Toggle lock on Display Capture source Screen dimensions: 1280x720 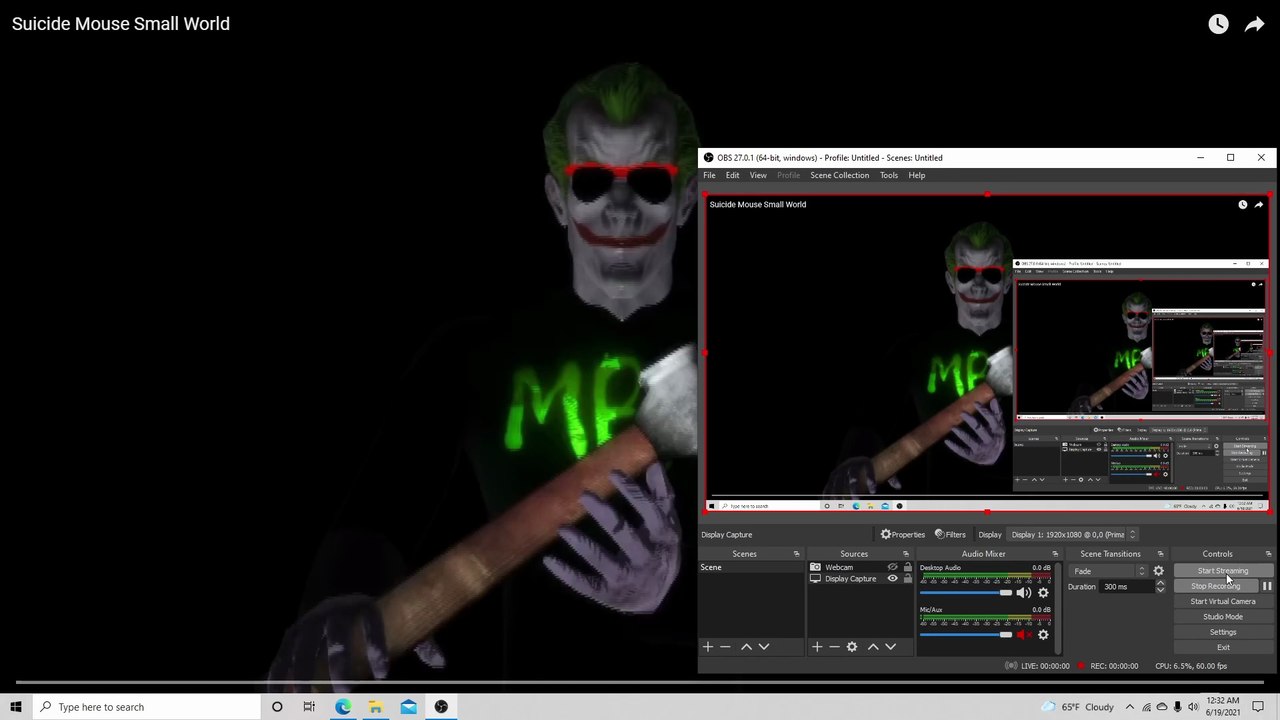(x=908, y=579)
